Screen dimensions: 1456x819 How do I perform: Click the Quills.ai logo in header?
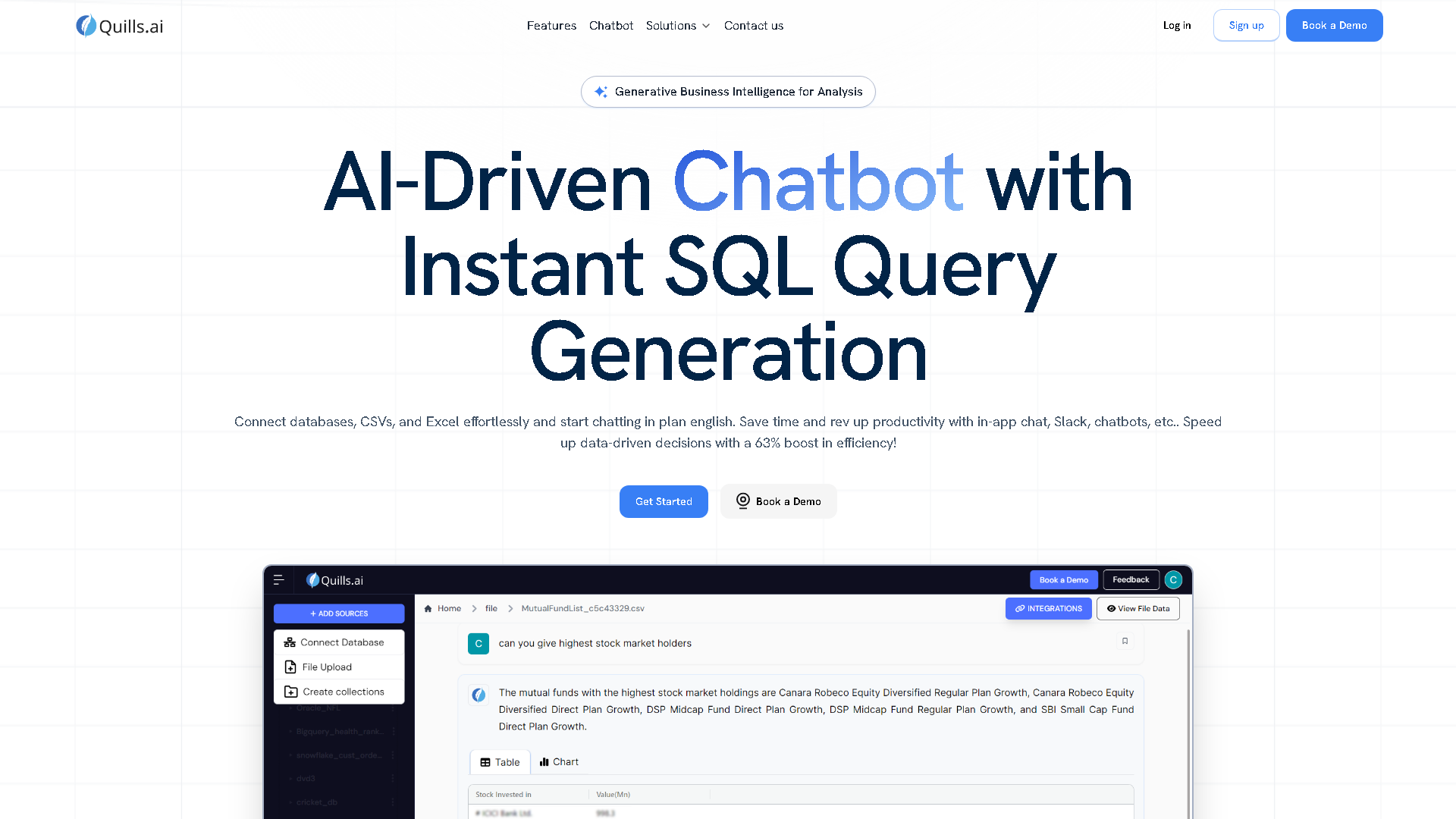pos(120,26)
